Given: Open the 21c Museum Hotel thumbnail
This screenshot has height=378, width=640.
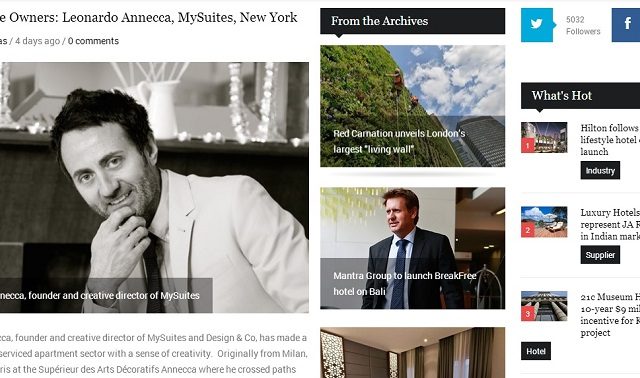Looking at the screenshot, I should coord(544,306).
